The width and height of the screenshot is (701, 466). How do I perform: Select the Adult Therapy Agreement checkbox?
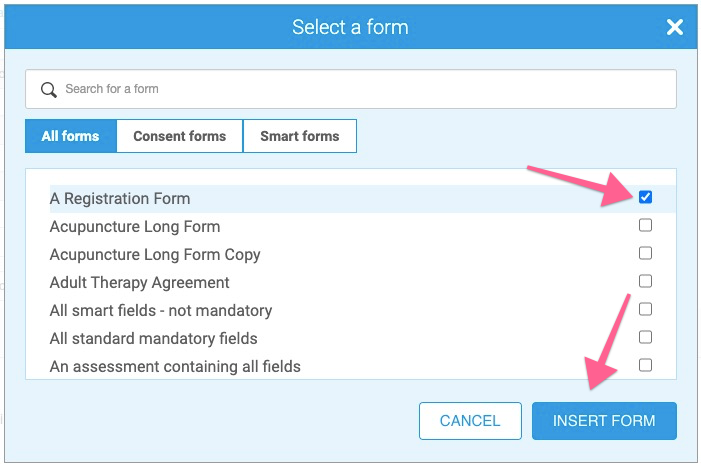pos(645,281)
